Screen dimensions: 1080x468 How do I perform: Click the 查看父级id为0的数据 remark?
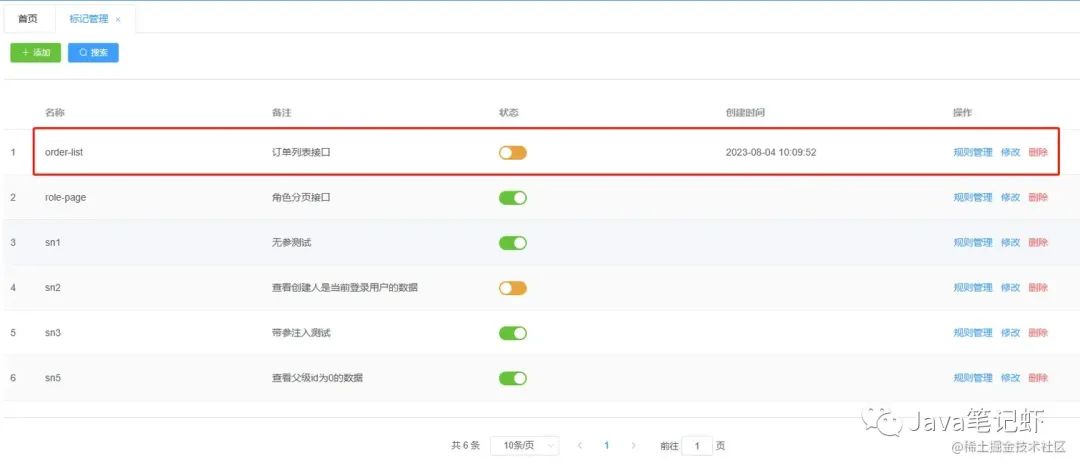pos(317,378)
